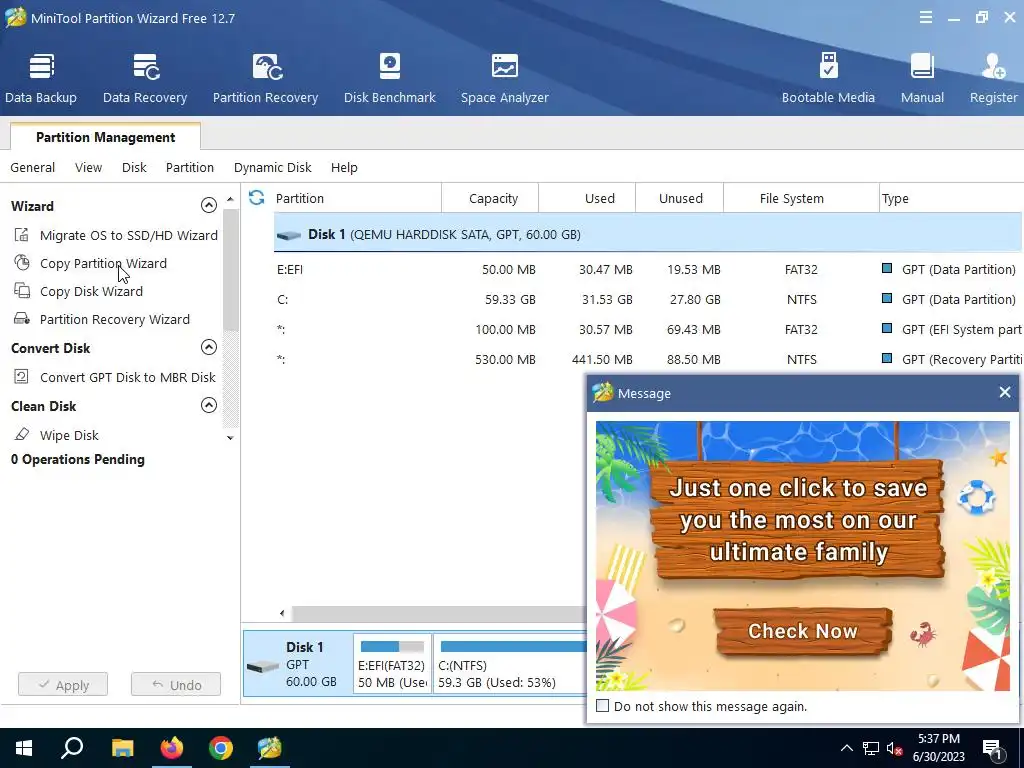Launch Firefox from the taskbar

(x=172, y=748)
